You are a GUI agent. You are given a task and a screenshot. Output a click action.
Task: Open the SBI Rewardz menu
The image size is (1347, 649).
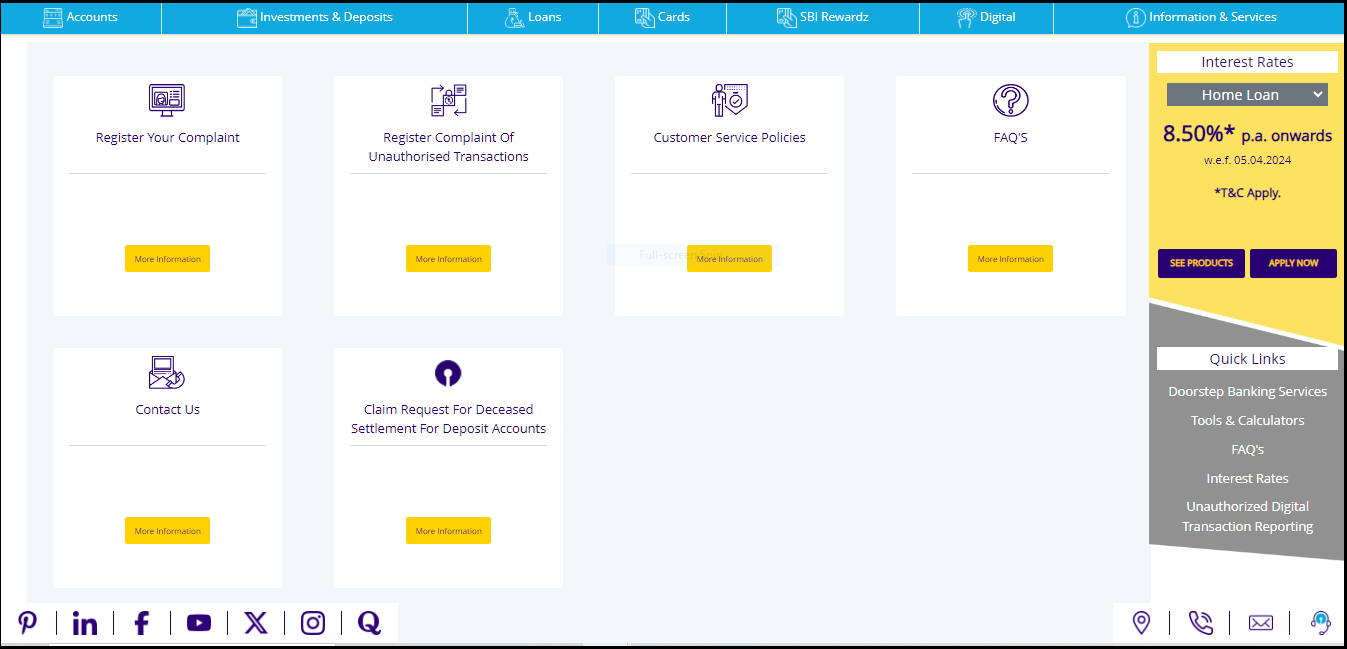pyautogui.click(x=823, y=17)
